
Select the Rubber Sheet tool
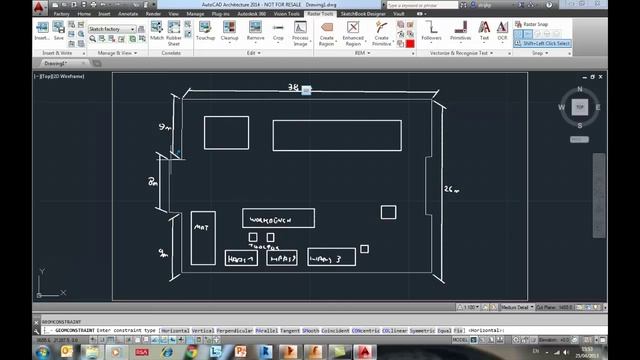tap(173, 33)
